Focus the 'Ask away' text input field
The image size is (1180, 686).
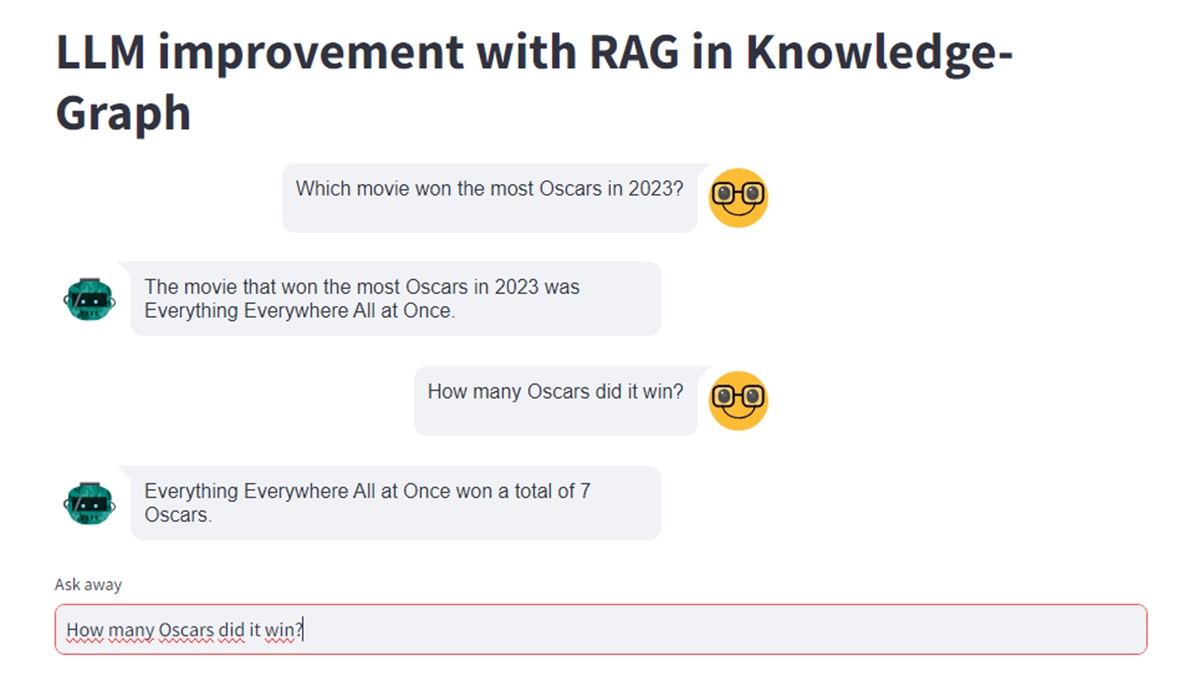[x=601, y=629]
